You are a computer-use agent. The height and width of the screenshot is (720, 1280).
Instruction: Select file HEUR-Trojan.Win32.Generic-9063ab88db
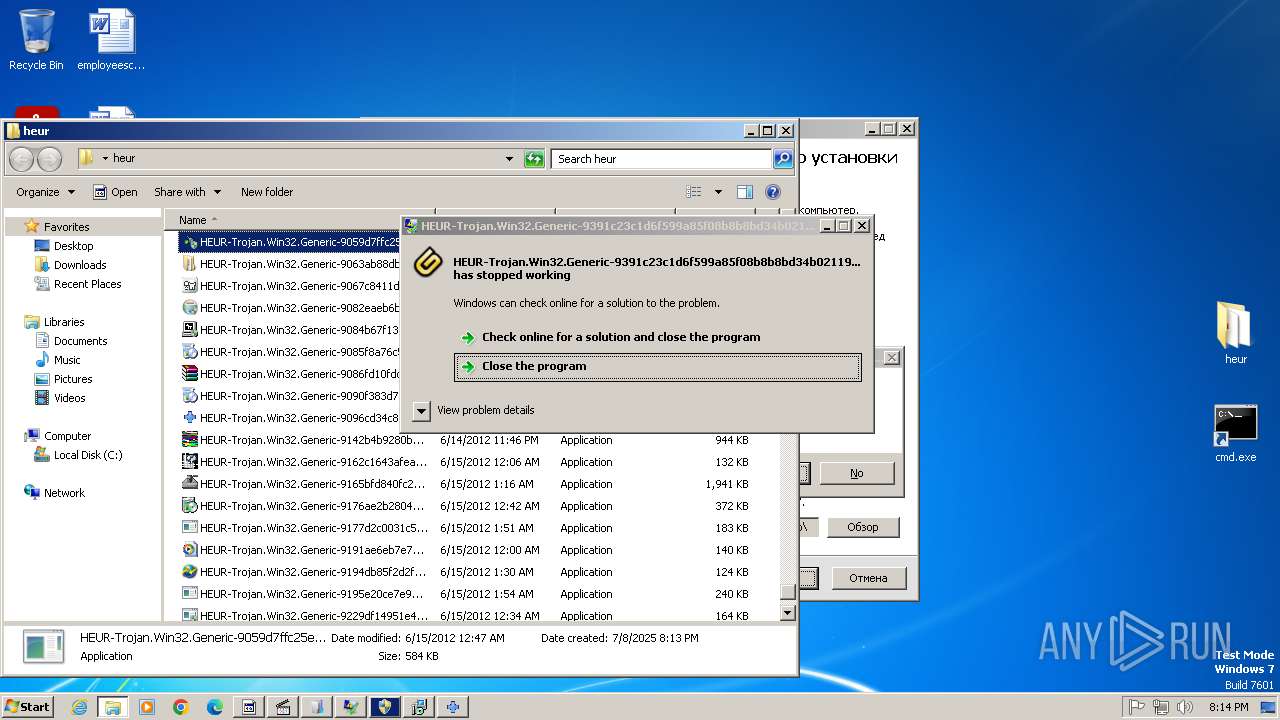point(290,264)
